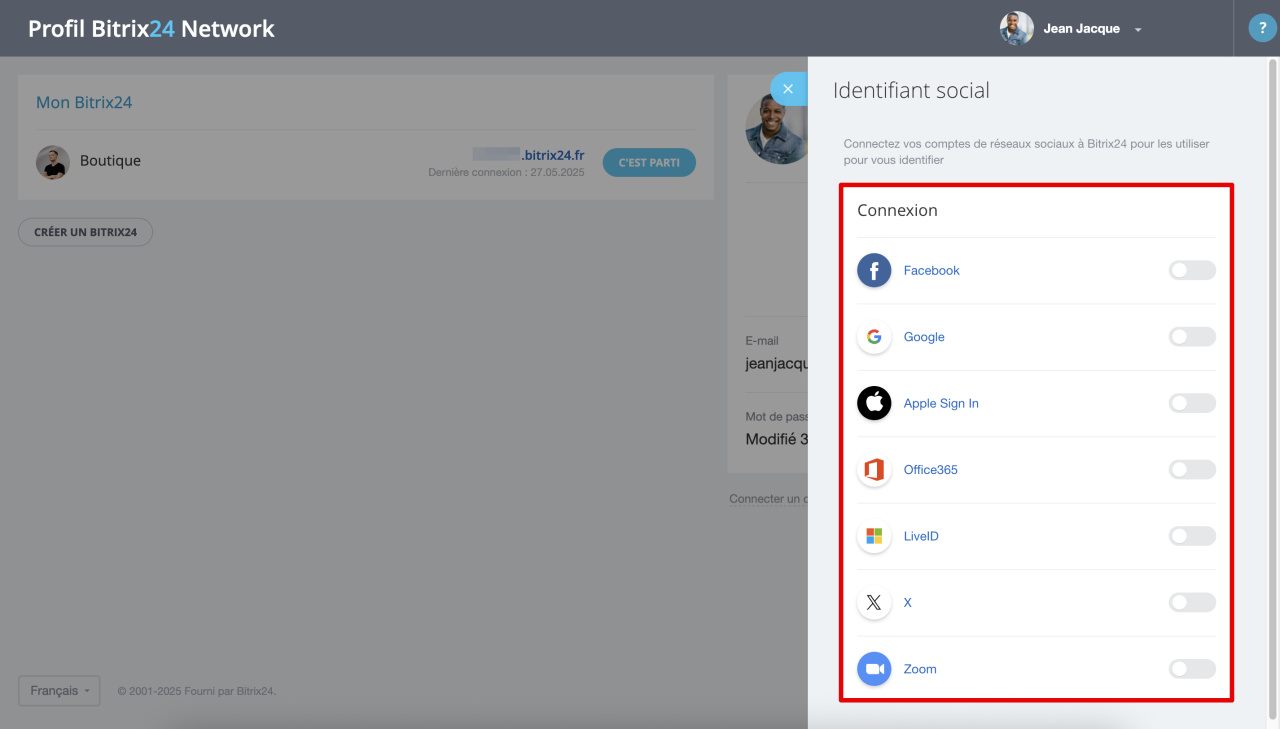Turn on the Apple Sign In toggle
The height and width of the screenshot is (729, 1280).
[1192, 403]
